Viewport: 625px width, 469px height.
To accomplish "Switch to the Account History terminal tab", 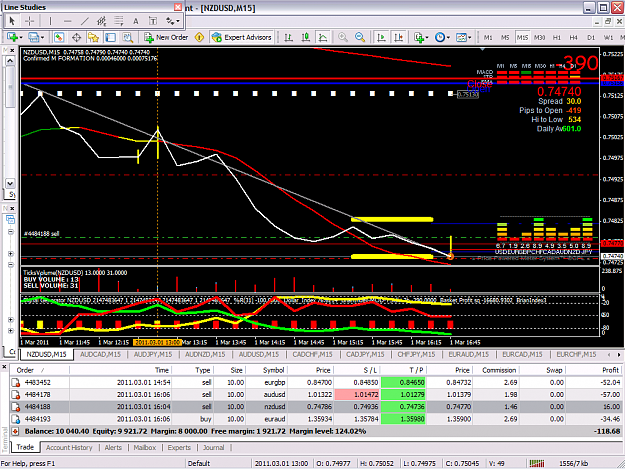I will 69,447.
